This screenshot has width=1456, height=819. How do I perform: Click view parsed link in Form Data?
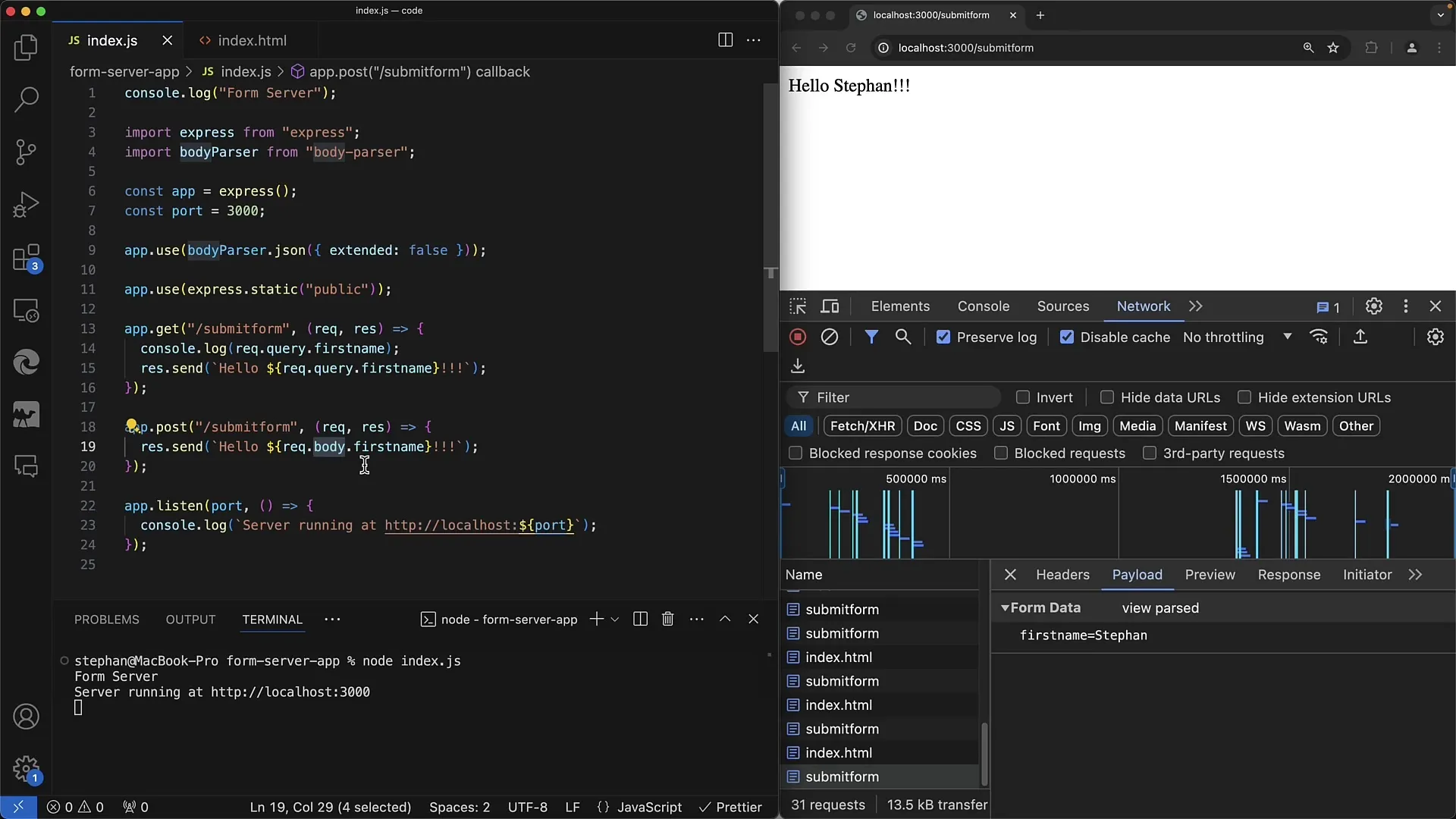[1159, 607]
